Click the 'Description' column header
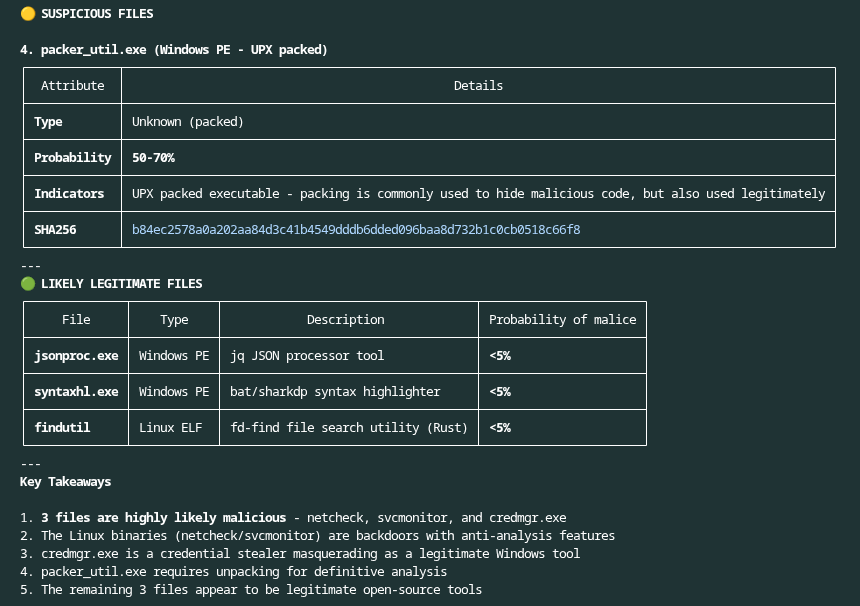The width and height of the screenshot is (860, 606). tap(346, 320)
